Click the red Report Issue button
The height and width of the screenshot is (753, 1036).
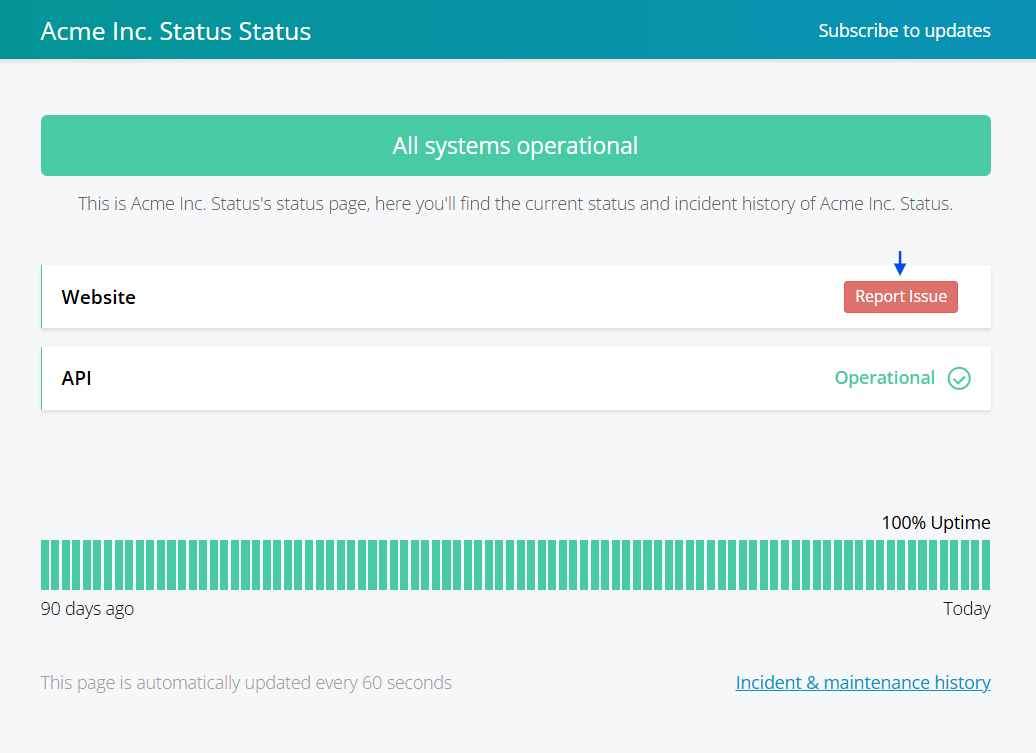900,297
